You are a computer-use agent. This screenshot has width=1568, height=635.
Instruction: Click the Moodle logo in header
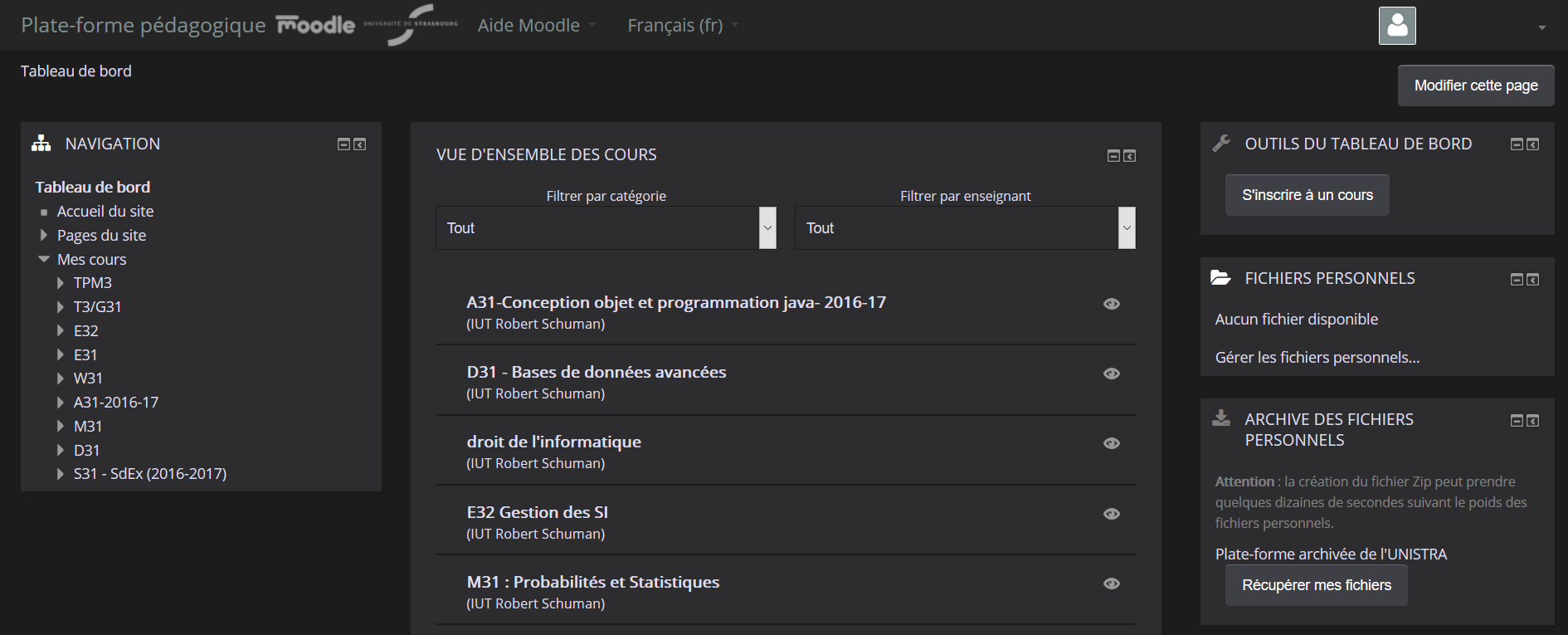pos(315,25)
